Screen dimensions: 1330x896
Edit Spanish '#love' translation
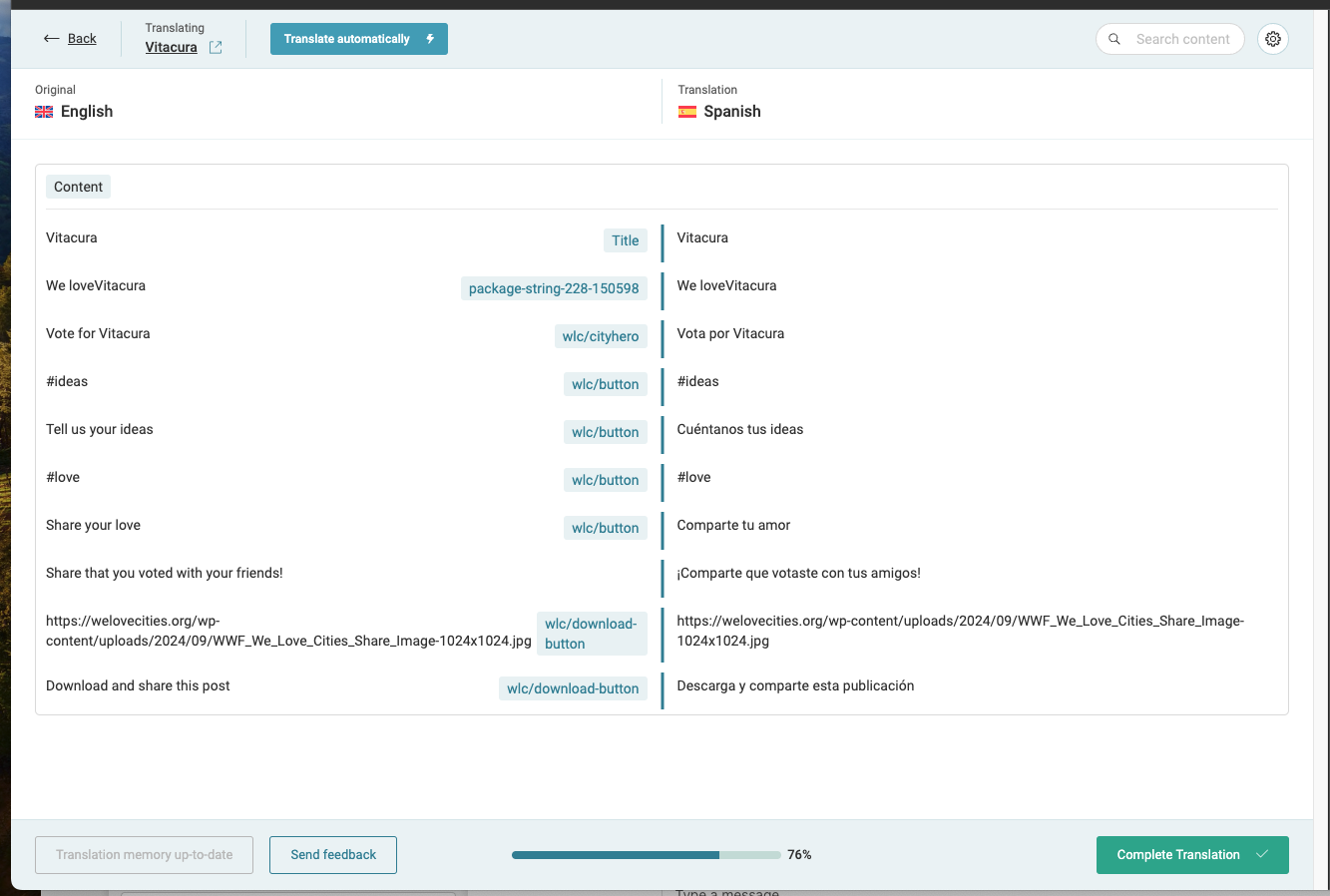(693, 477)
